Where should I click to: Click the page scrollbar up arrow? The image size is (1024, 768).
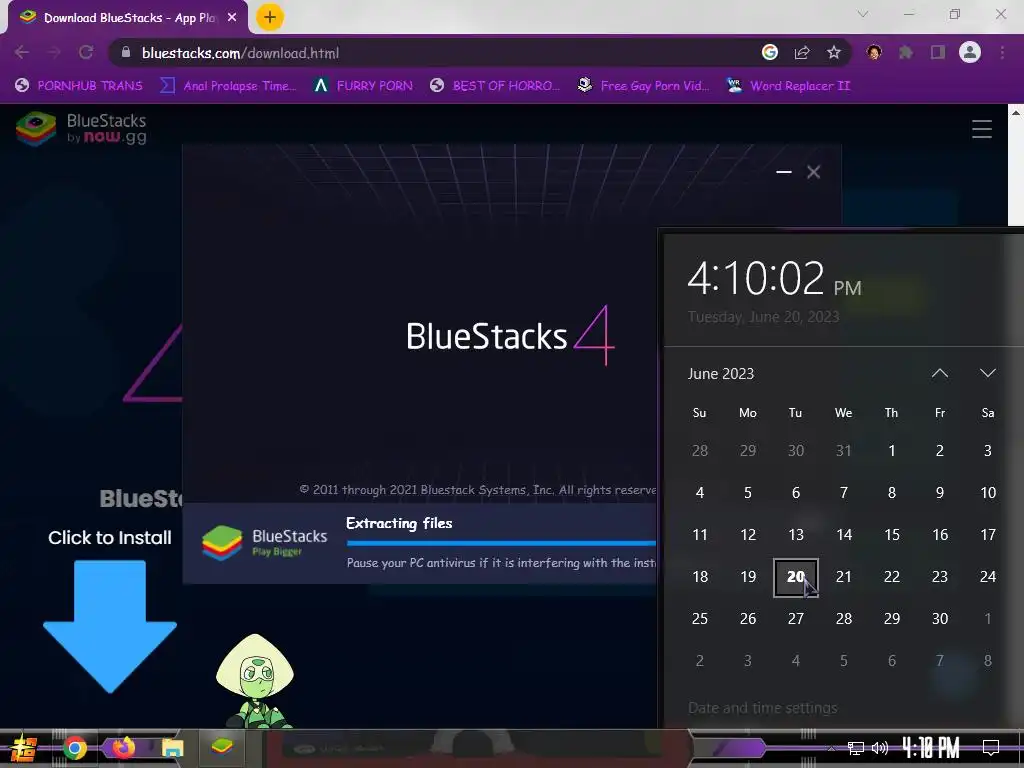pos(1016,112)
